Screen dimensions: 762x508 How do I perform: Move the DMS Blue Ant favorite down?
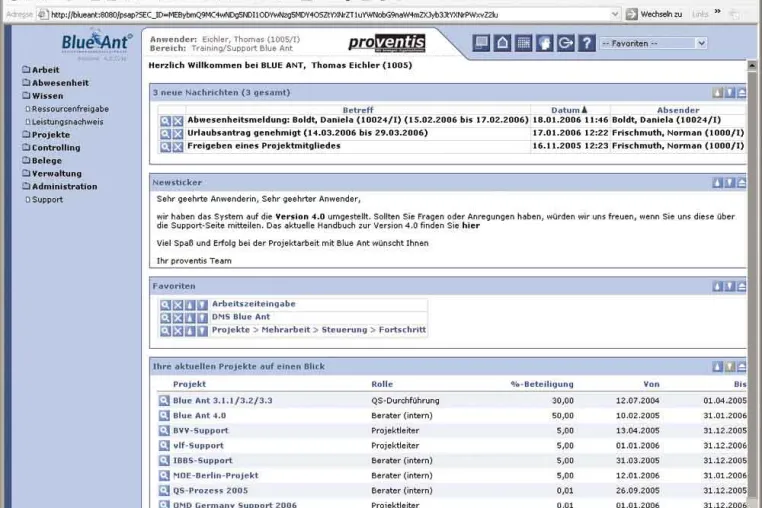point(202,318)
